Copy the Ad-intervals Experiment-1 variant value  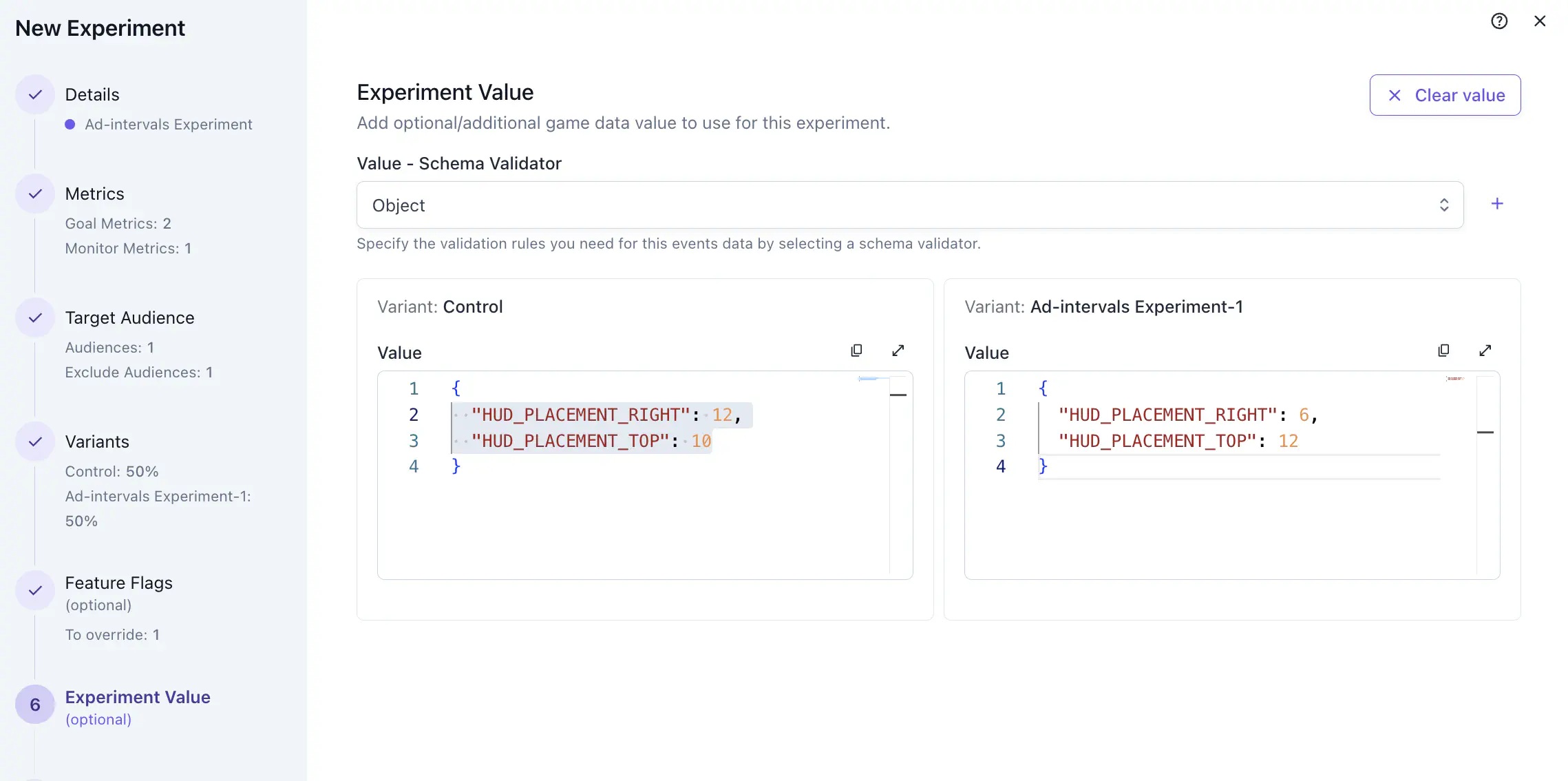1443,350
